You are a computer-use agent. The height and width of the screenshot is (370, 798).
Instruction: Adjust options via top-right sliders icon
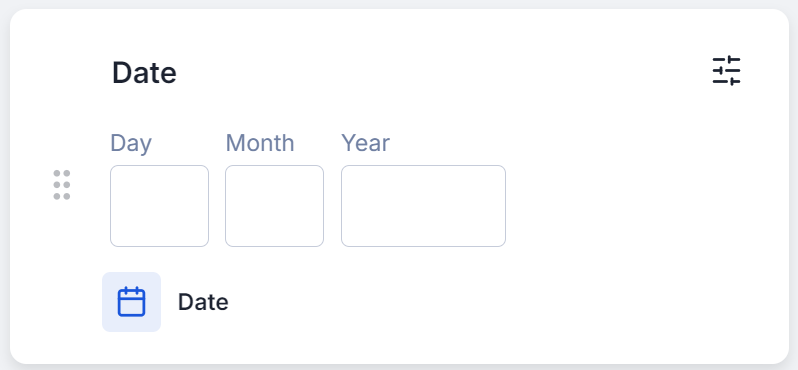pyautogui.click(x=726, y=71)
